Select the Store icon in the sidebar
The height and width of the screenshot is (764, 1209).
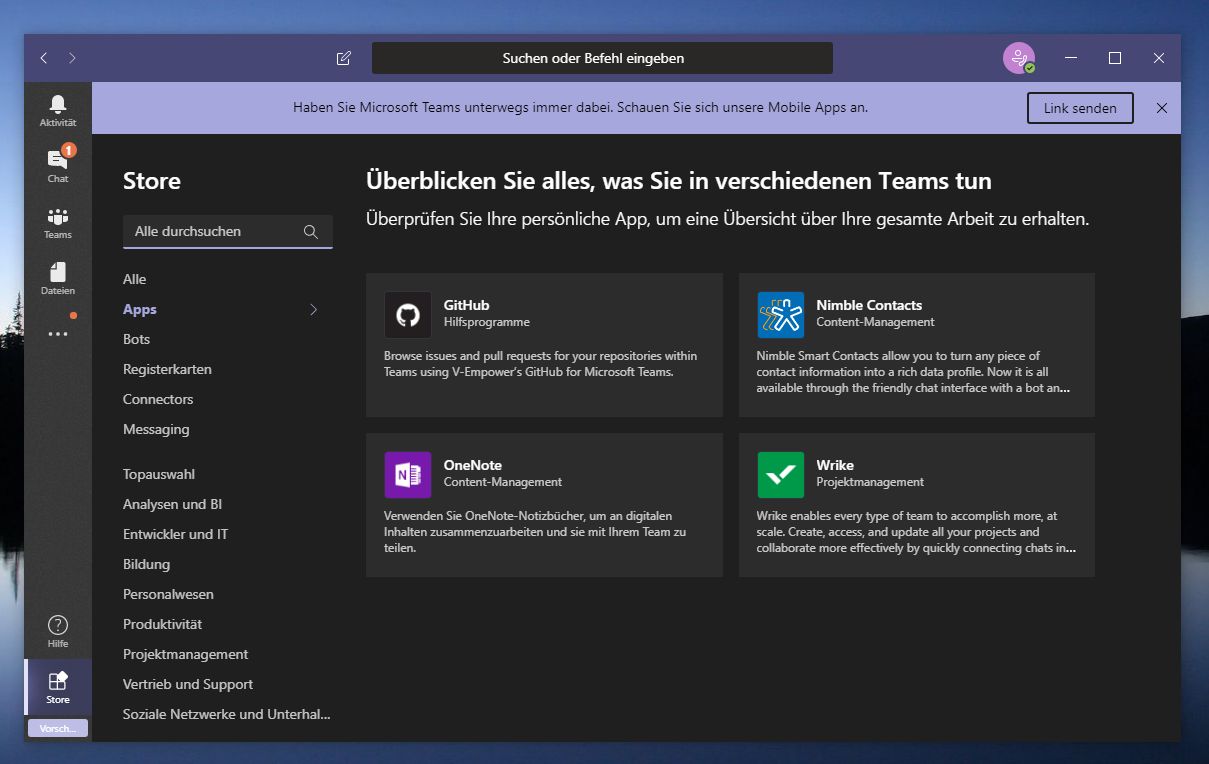point(58,682)
